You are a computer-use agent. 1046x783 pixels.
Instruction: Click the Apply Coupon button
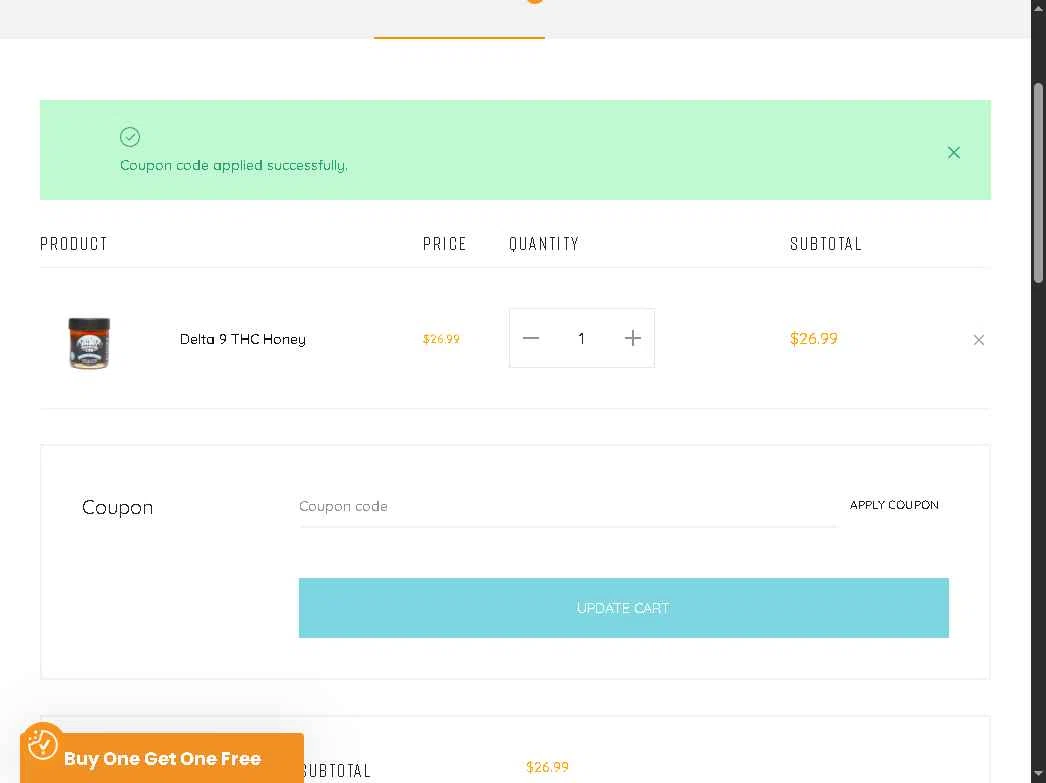pos(894,505)
